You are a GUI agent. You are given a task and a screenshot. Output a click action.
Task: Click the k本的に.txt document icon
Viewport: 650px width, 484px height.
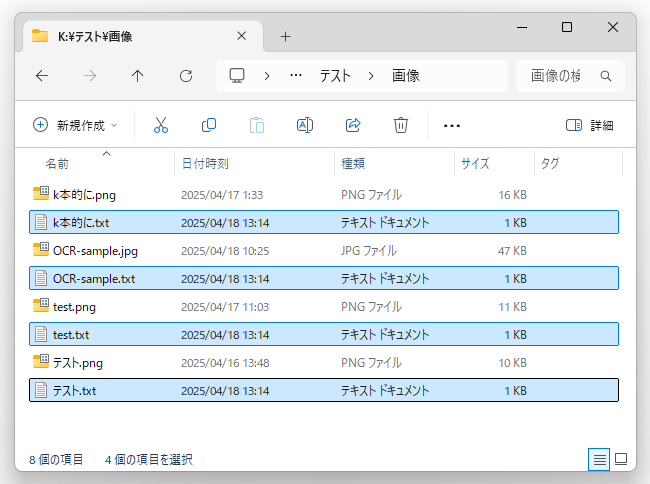[41, 222]
